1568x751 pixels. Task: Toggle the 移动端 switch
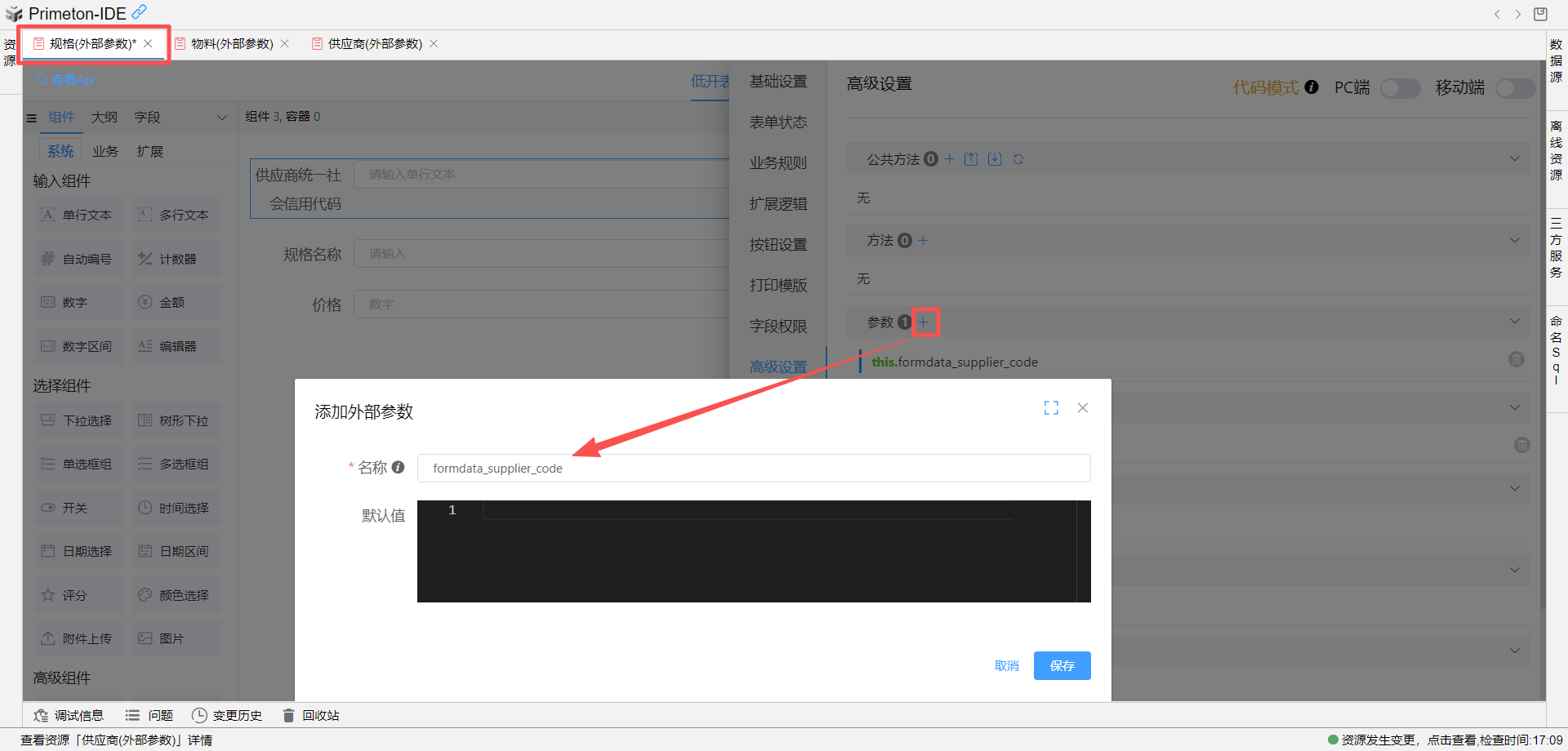click(x=1514, y=88)
